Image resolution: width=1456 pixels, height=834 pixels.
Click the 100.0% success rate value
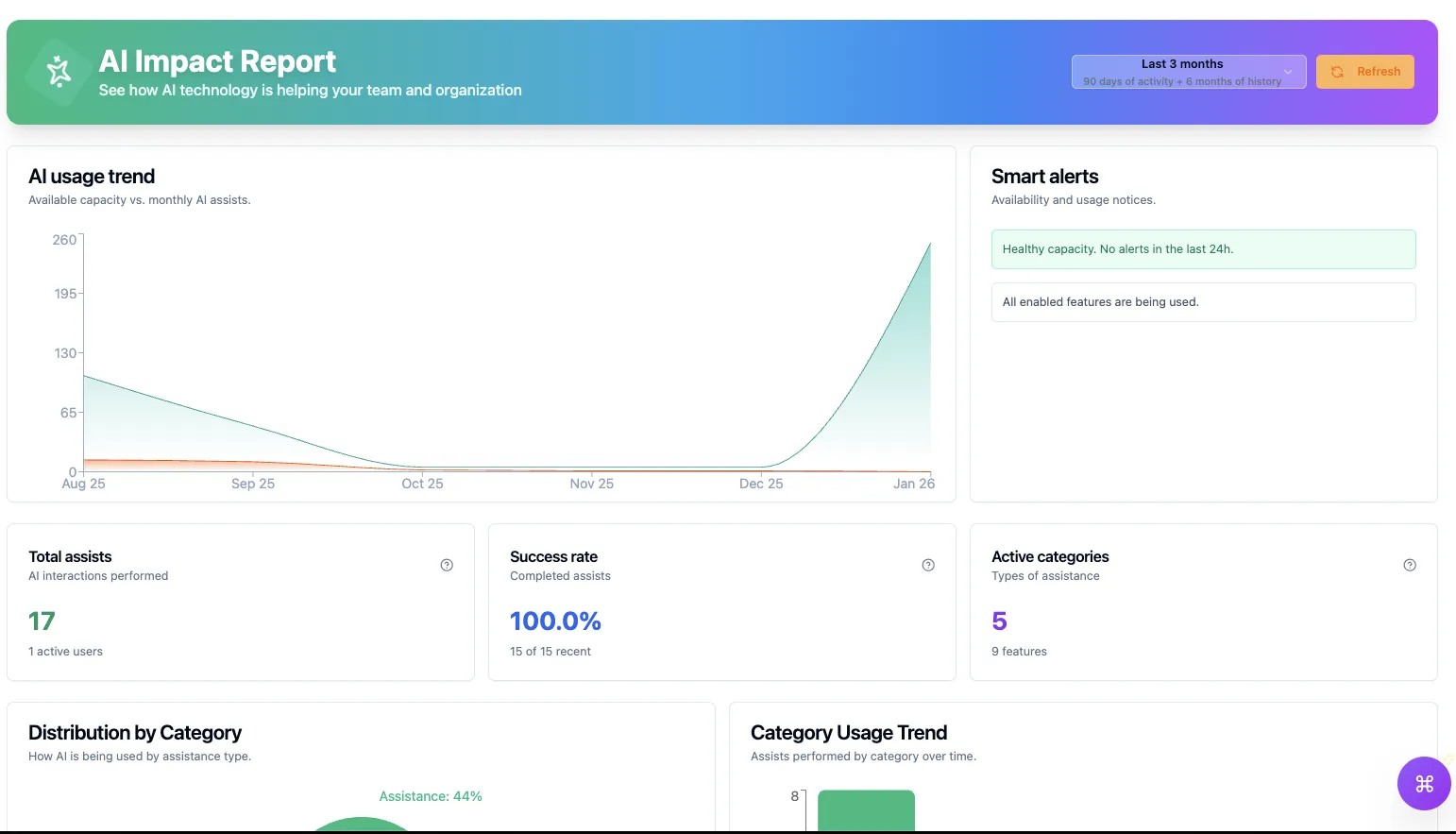point(555,621)
